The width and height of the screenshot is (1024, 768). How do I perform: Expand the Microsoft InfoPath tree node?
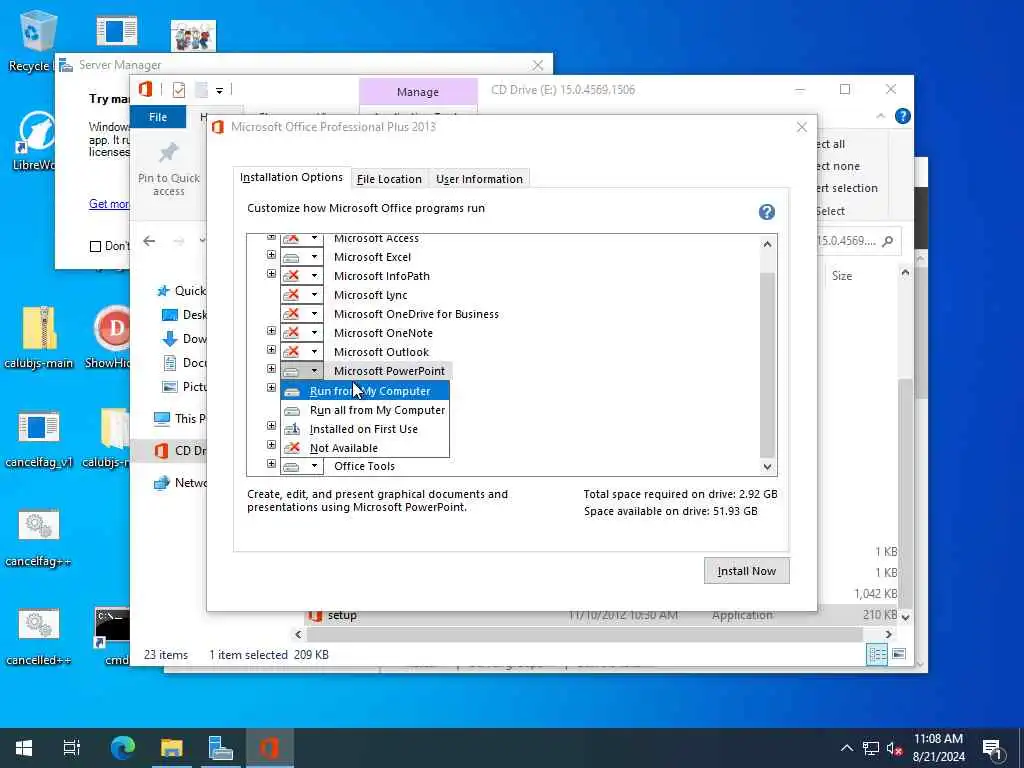(x=271, y=274)
